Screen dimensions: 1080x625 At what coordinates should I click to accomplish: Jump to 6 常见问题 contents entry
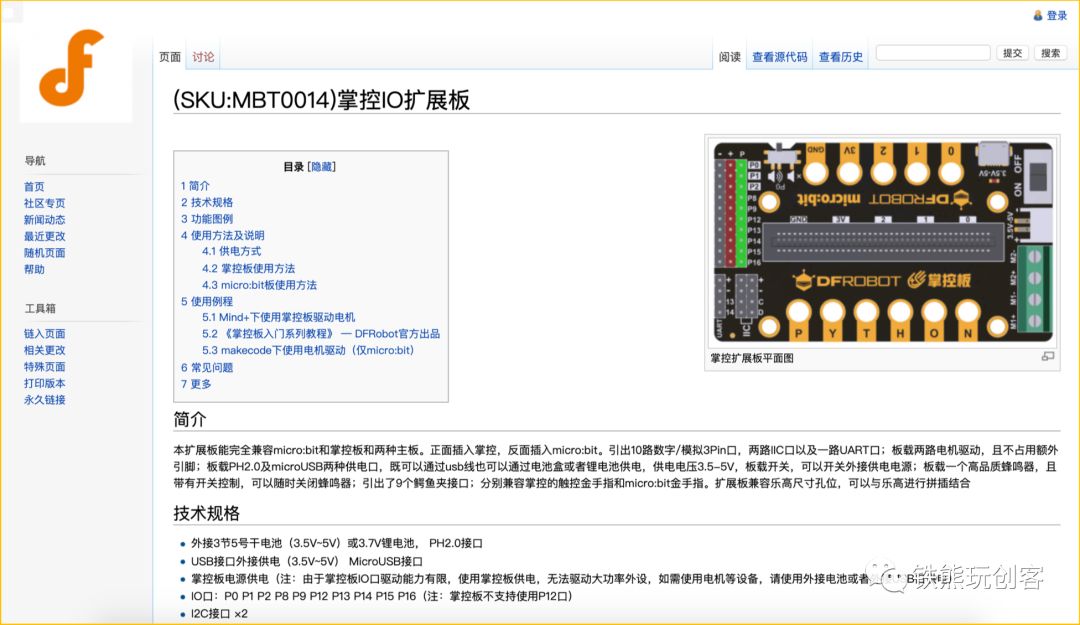tap(207, 367)
